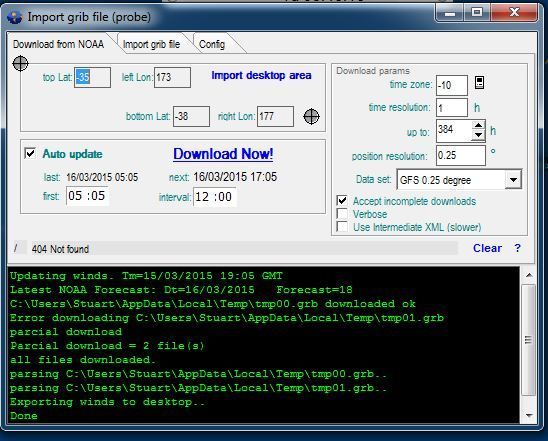Click the bottom Lat input field

pyautogui.click(x=191, y=116)
